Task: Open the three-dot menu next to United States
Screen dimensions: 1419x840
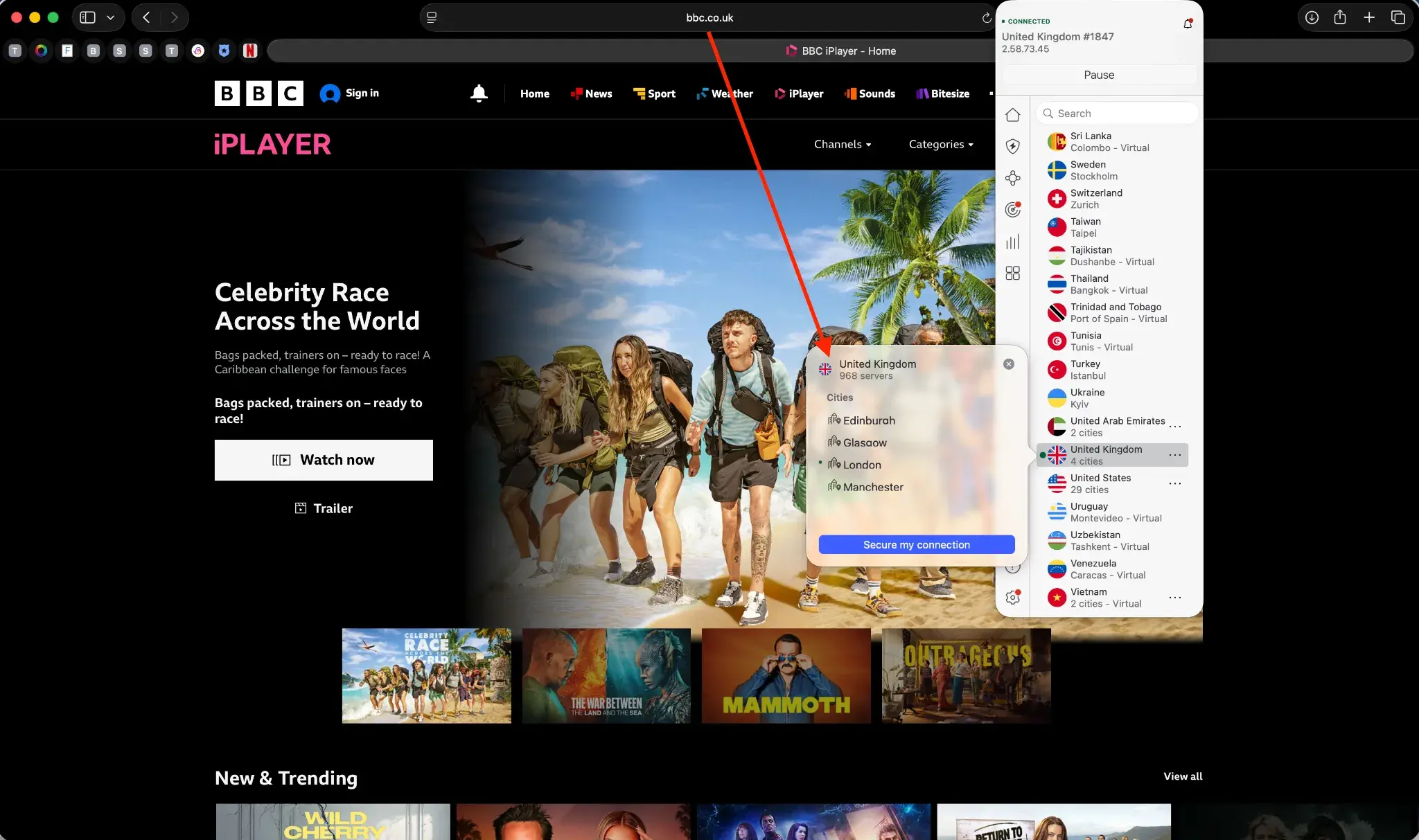Action: click(1175, 483)
